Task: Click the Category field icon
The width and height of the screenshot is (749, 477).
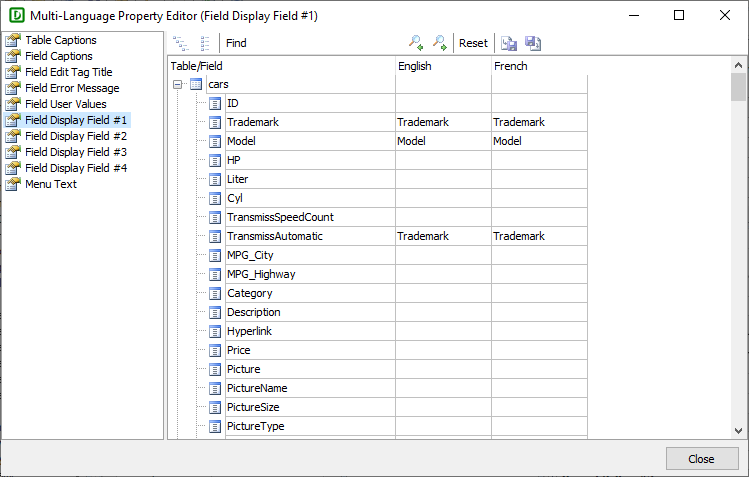Action: pyautogui.click(x=215, y=294)
